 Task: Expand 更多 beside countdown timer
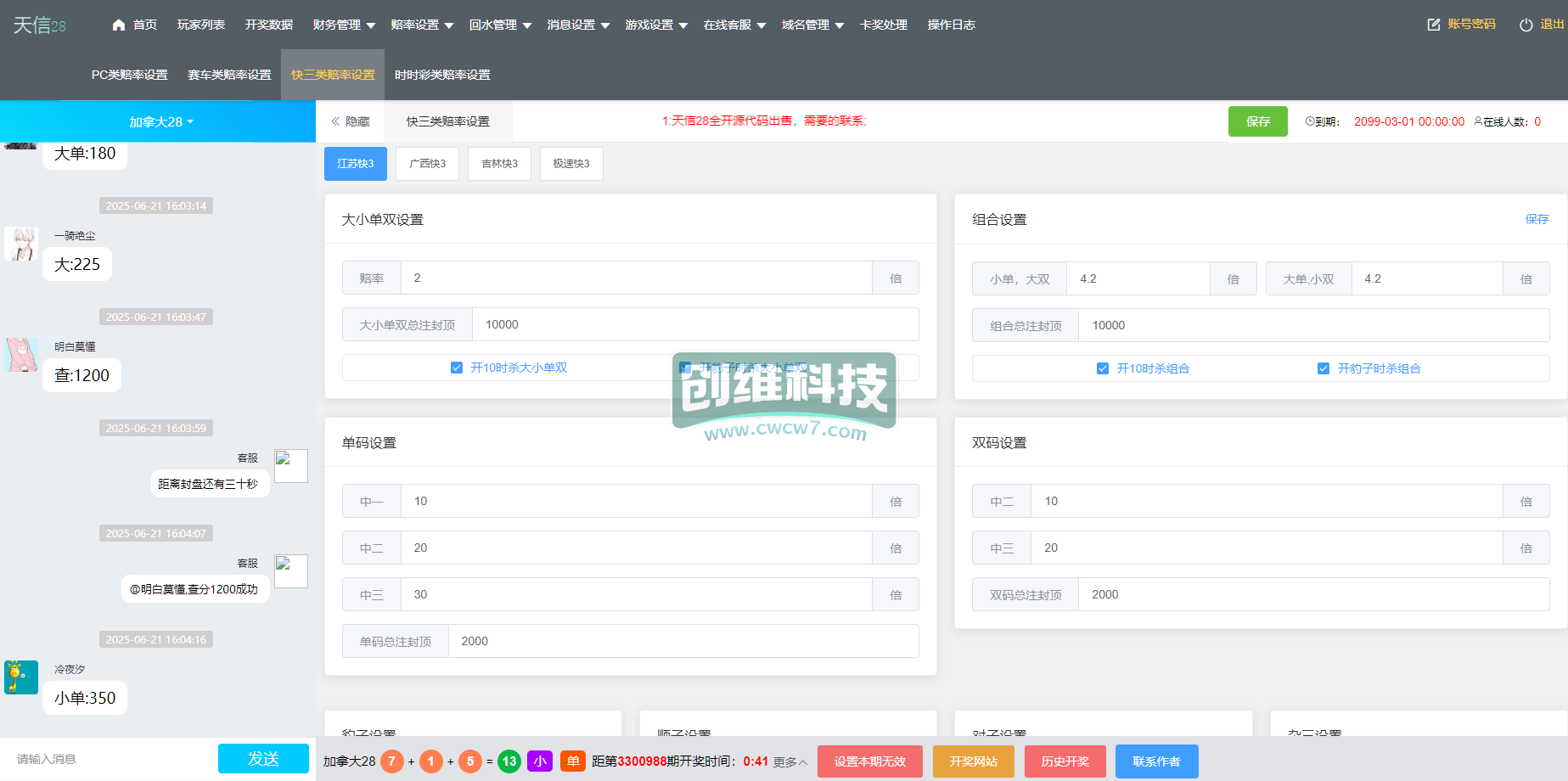click(790, 762)
